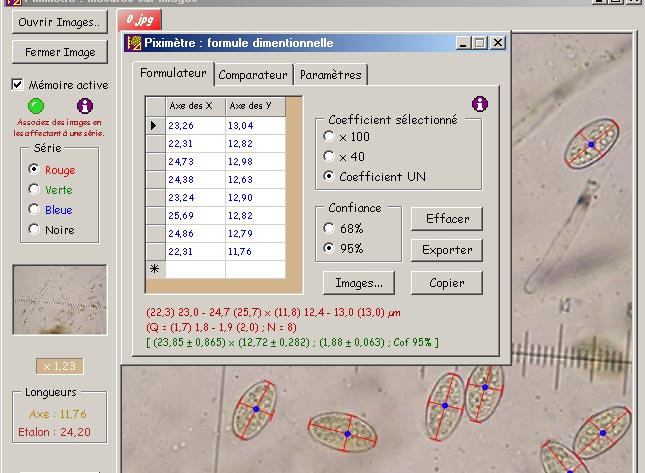
Task: Click the Axe des Y column header
Action: click(255, 106)
